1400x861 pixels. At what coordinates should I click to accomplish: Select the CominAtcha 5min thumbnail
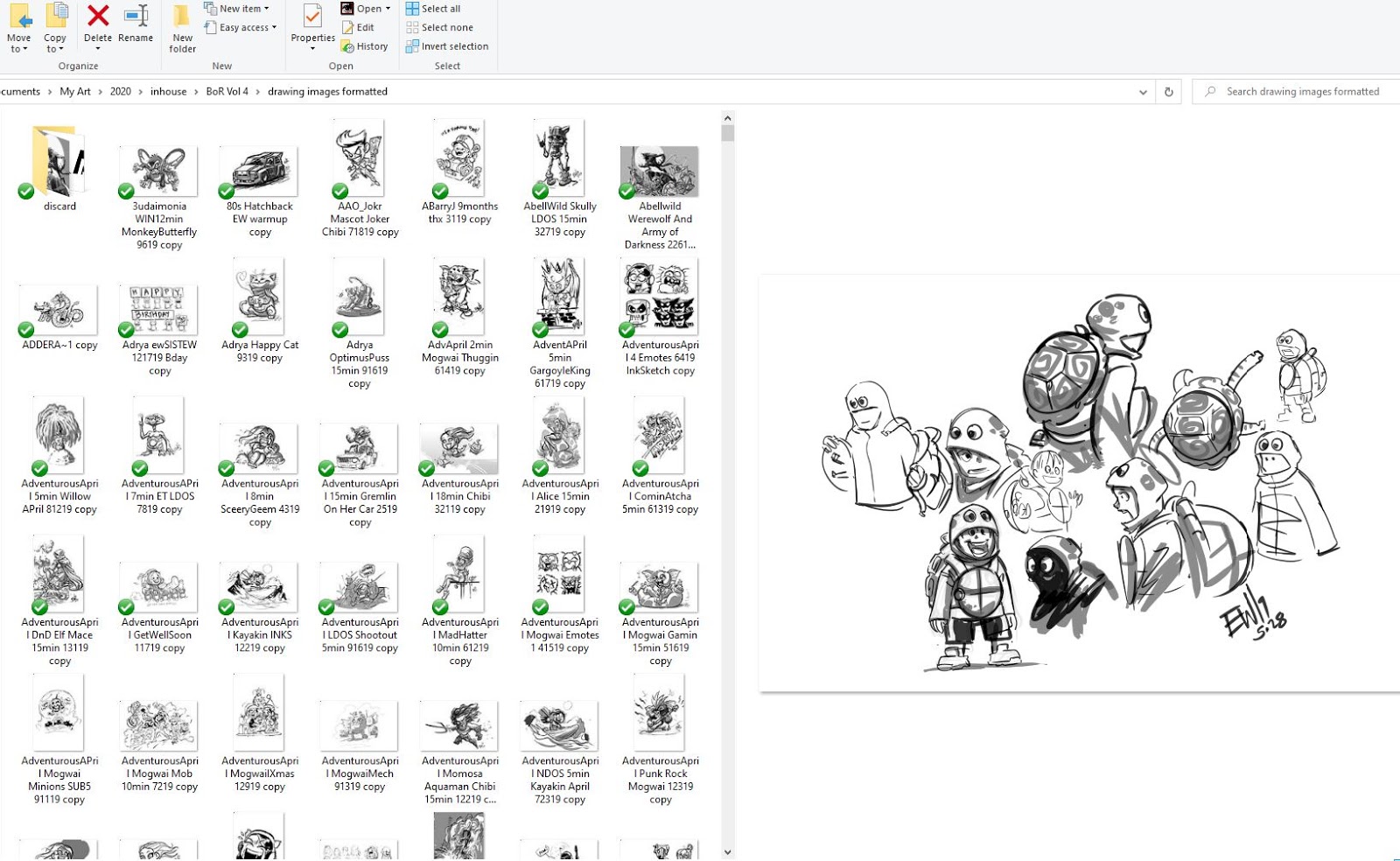(660, 436)
